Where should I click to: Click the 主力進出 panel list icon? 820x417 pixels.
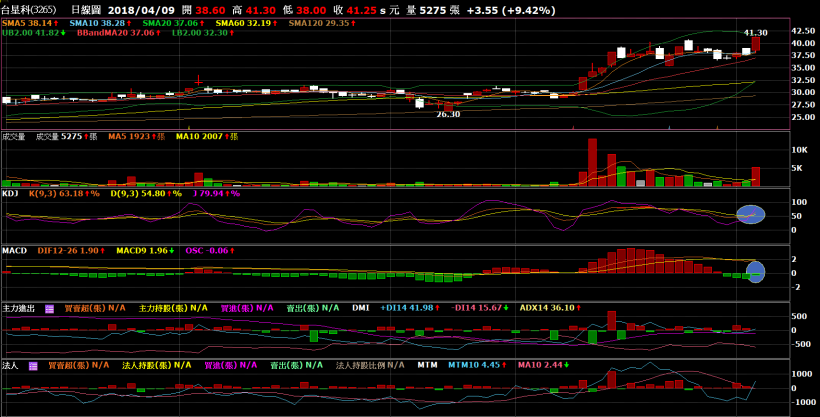[51, 309]
